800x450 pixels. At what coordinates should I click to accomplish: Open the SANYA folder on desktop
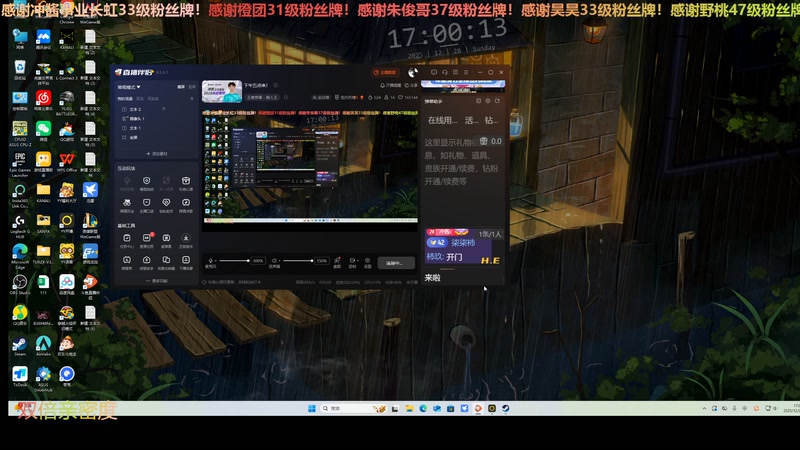click(x=43, y=223)
